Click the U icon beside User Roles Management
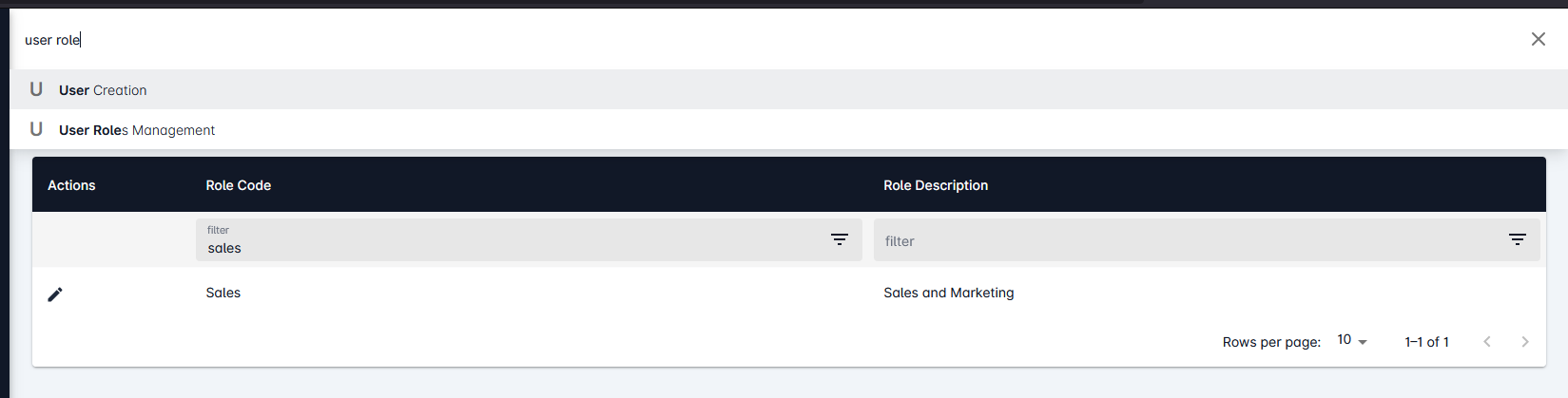The height and width of the screenshot is (398, 1568). click(36, 129)
